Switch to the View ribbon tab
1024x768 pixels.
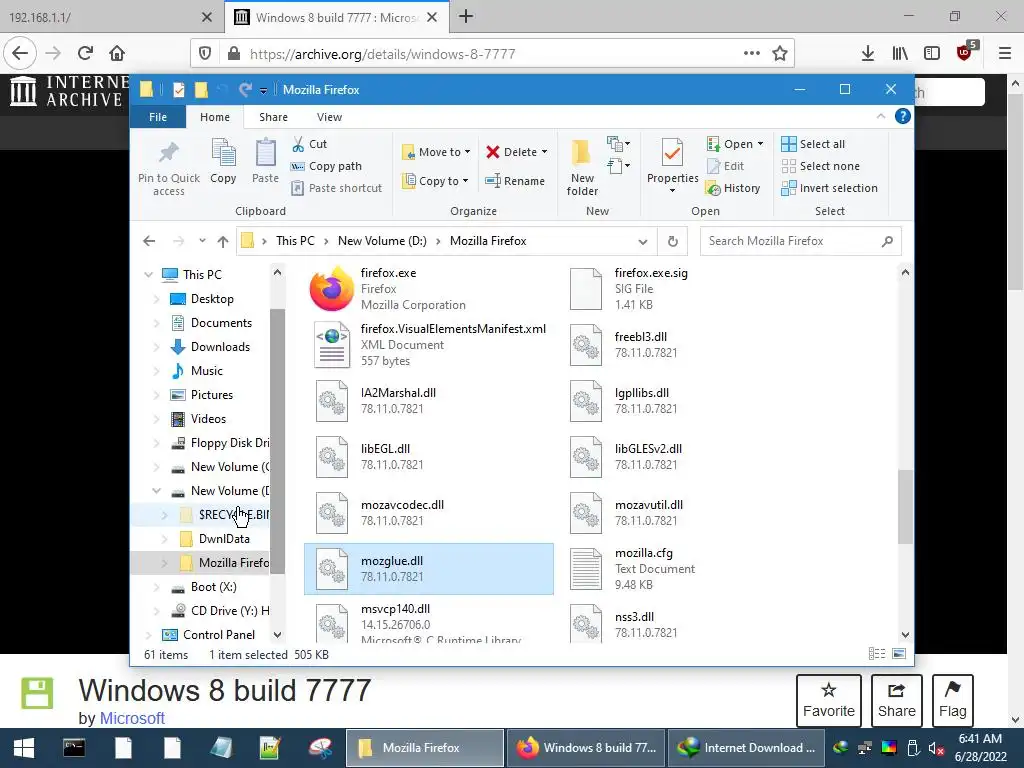tap(329, 117)
